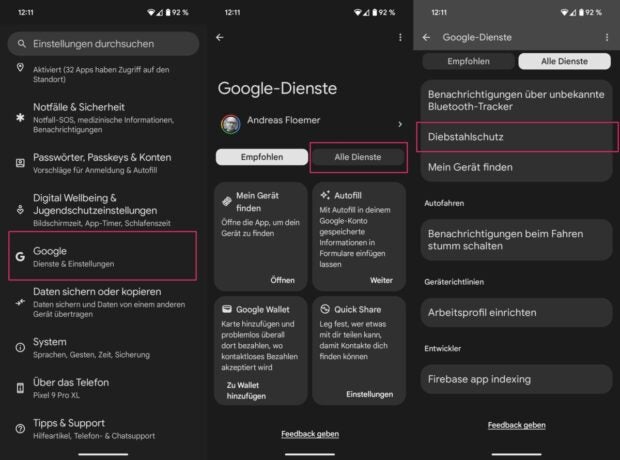Open Mein Gerät finden list entry
Viewport: 620px width, 460px height.
pos(516,167)
